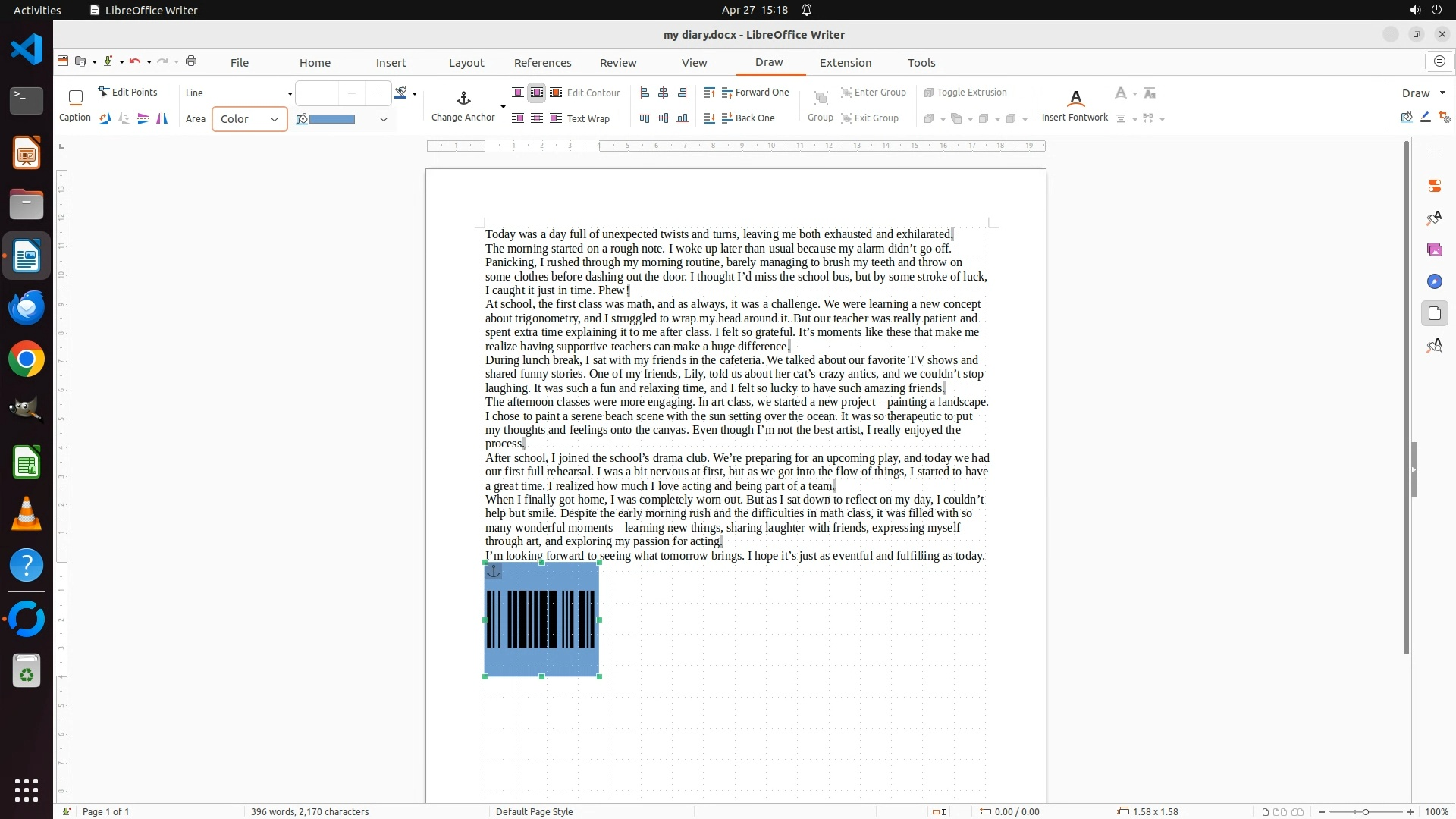Toggle wrap through mode

click(537, 118)
